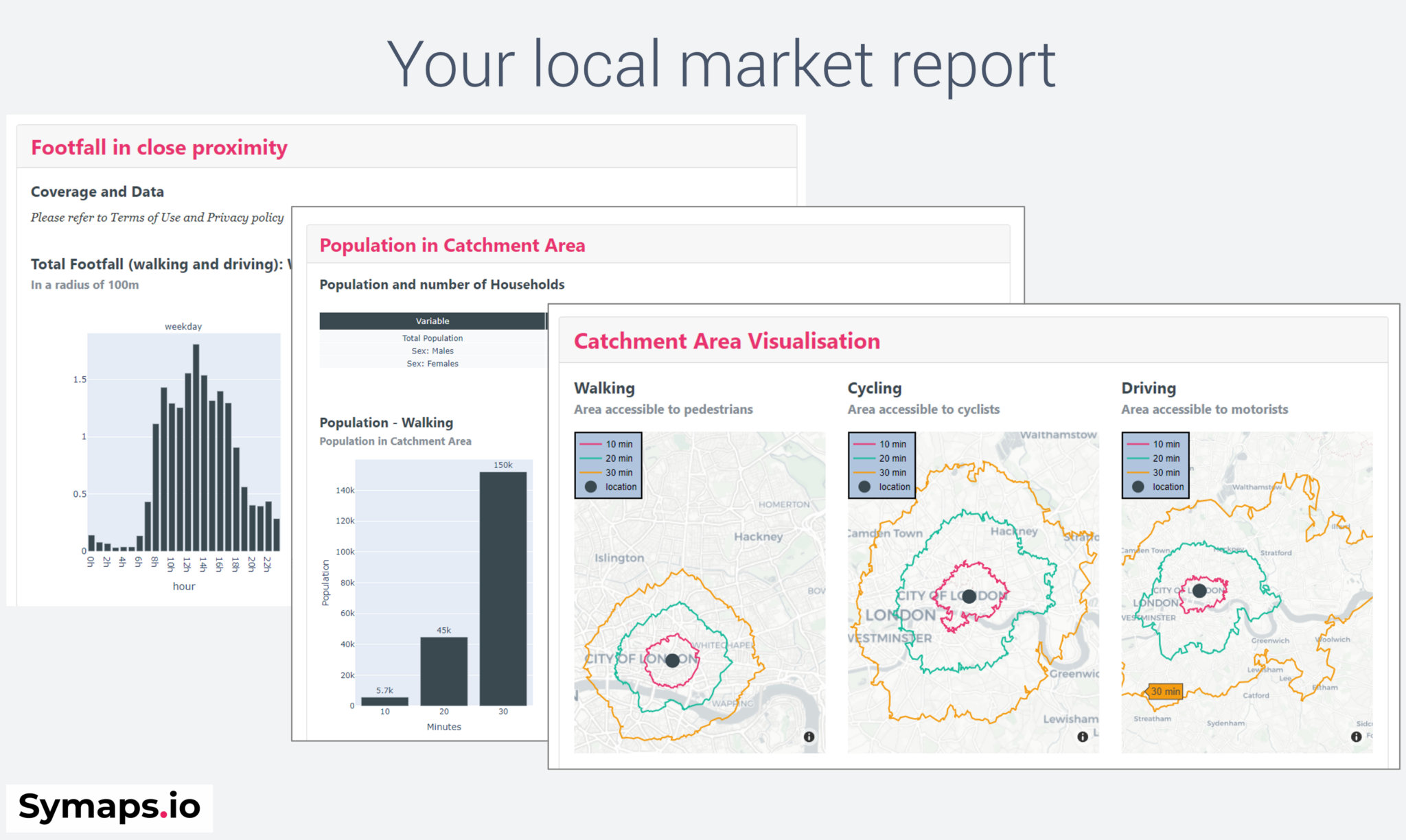The height and width of the screenshot is (840, 1406).
Task: Toggle 30 min legend entry in Cycling map
Action: coord(881,473)
